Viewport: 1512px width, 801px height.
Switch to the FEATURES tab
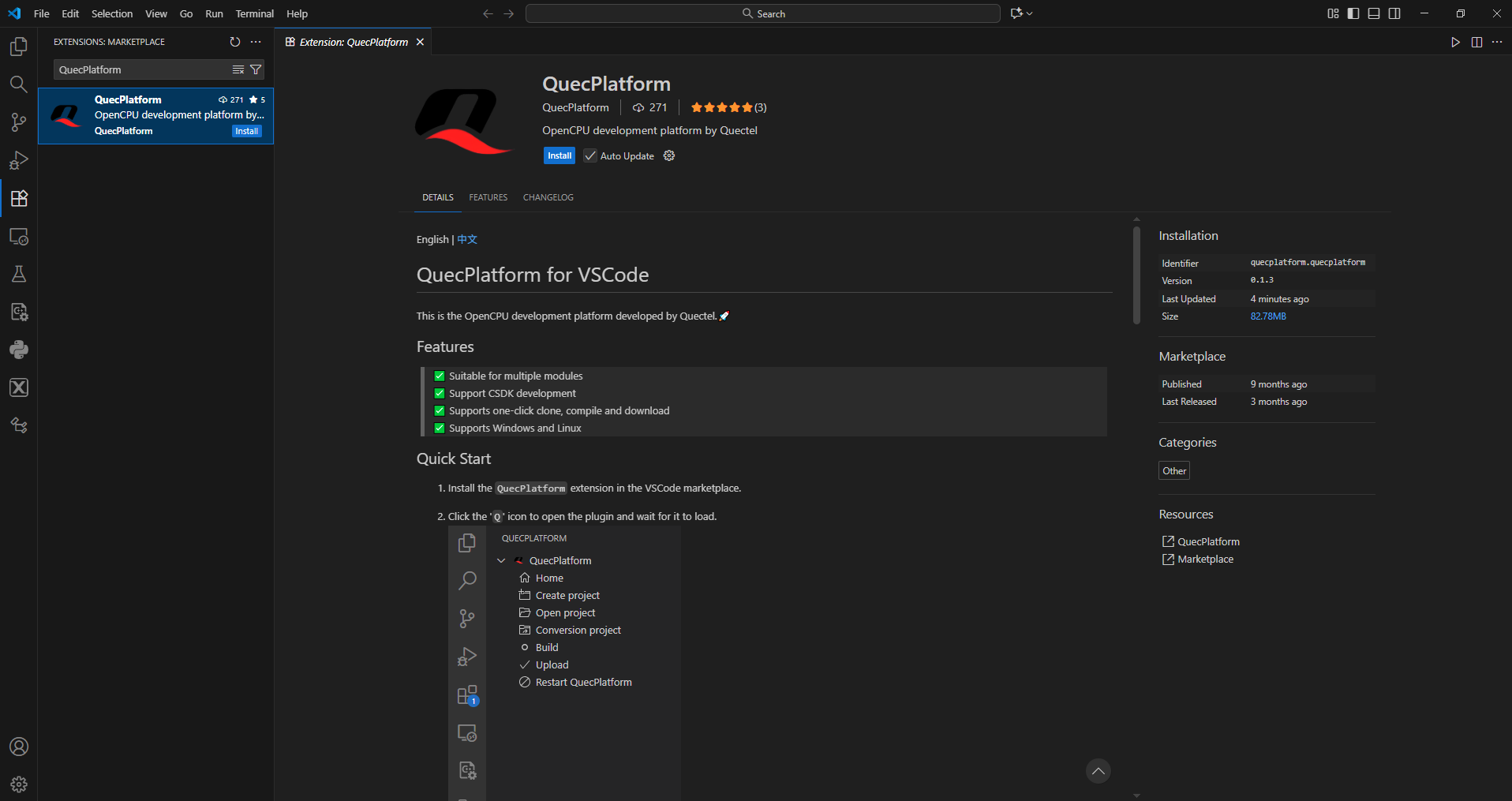point(488,197)
